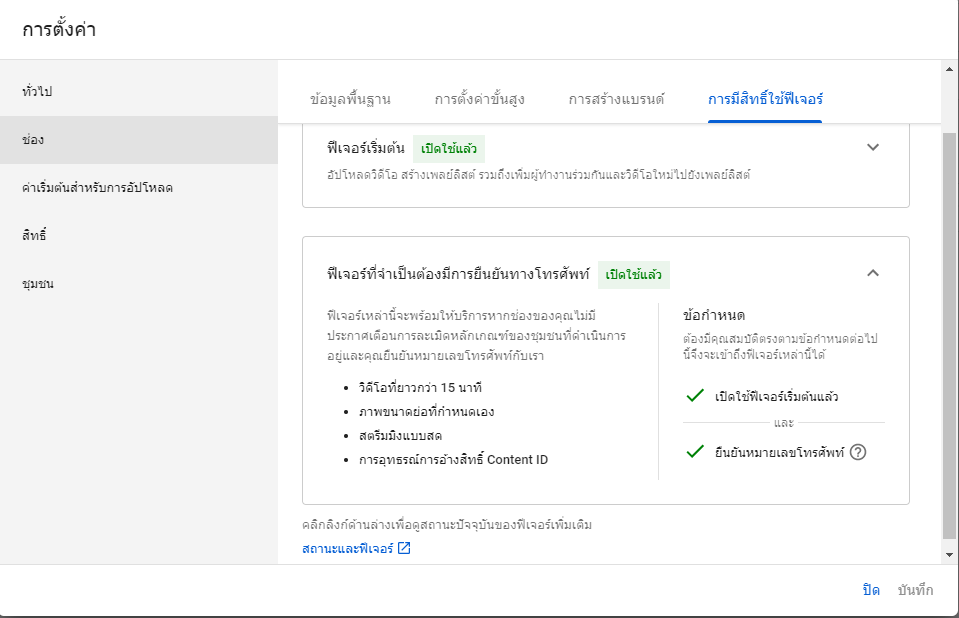Open the การสร้างแบรนด์ tab

pyautogui.click(x=616, y=99)
